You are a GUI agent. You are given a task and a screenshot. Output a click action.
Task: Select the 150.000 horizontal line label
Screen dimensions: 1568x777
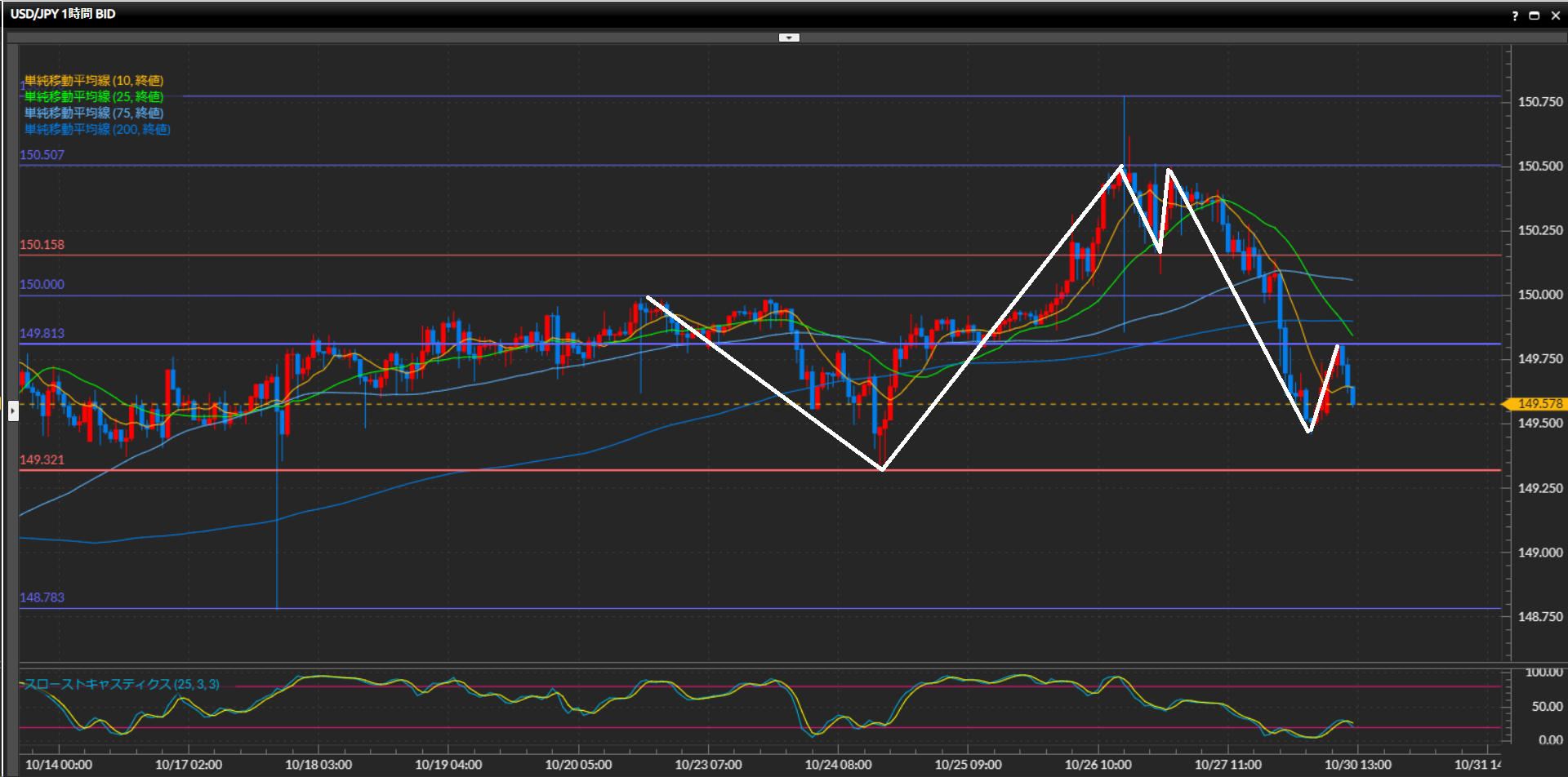42,285
